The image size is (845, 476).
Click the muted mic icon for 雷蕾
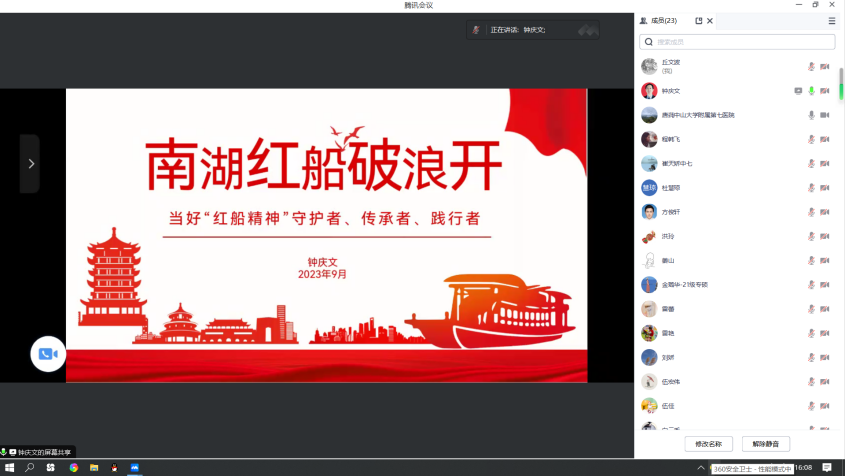coord(811,309)
